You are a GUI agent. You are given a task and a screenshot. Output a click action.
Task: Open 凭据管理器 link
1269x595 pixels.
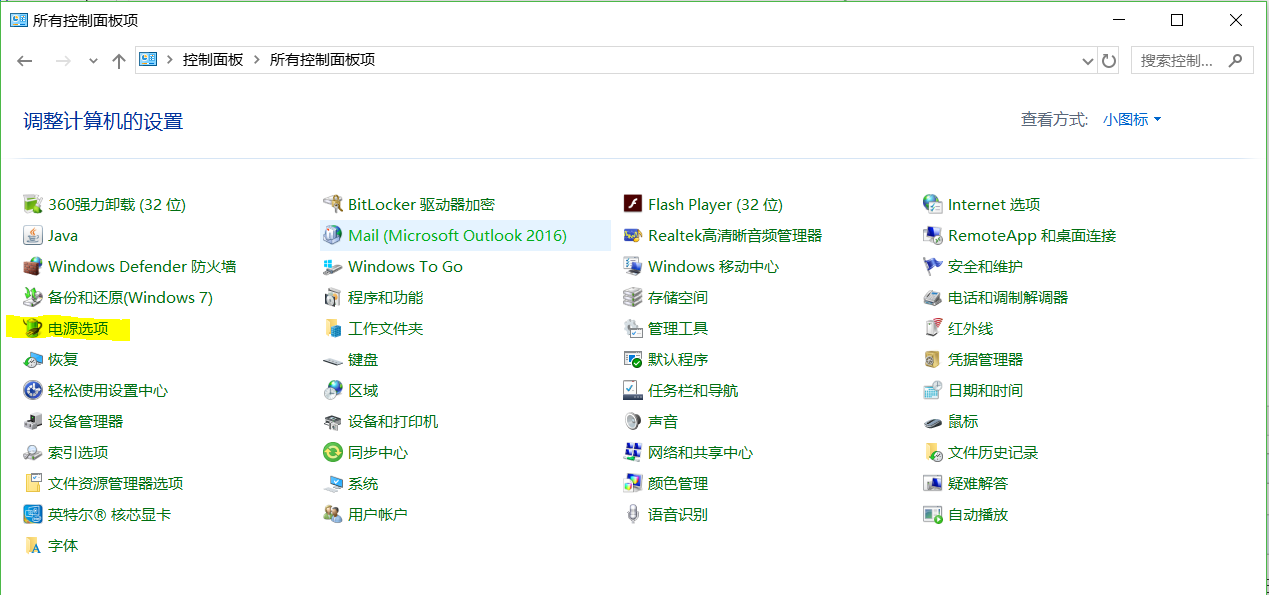985,359
